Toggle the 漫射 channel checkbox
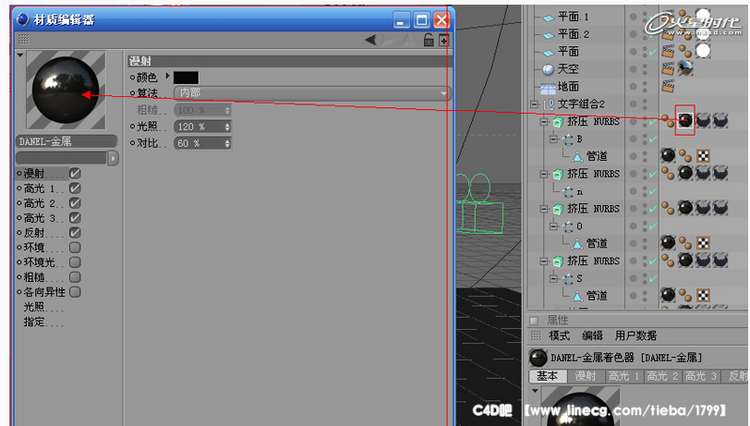 click(x=75, y=173)
